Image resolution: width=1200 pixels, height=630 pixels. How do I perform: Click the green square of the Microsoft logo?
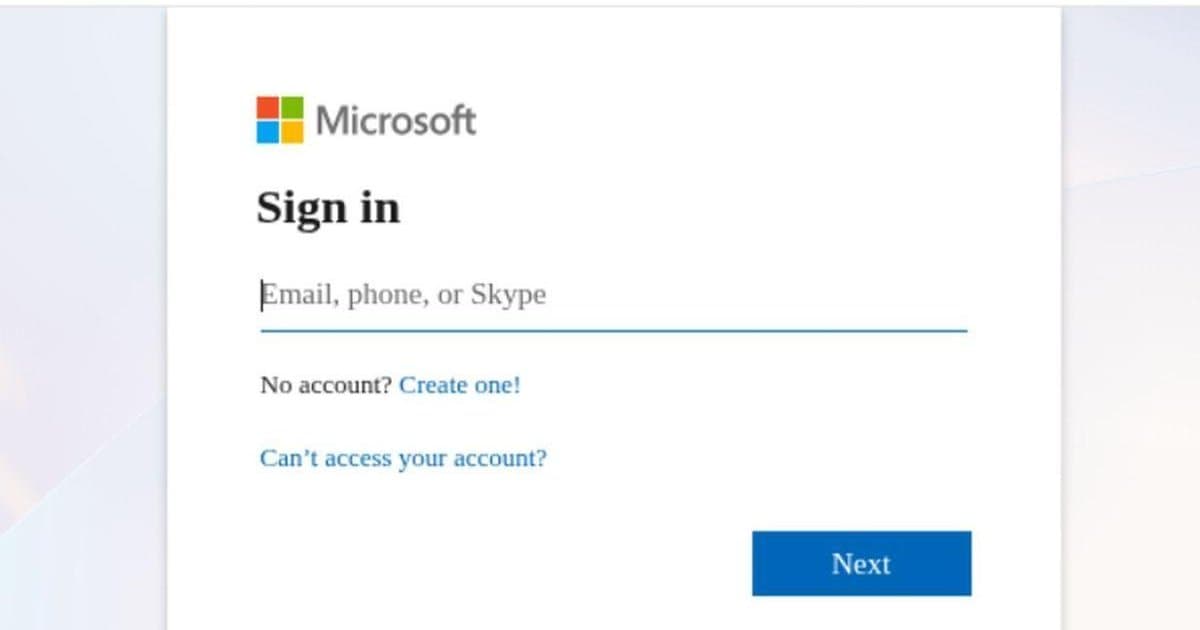point(293,107)
